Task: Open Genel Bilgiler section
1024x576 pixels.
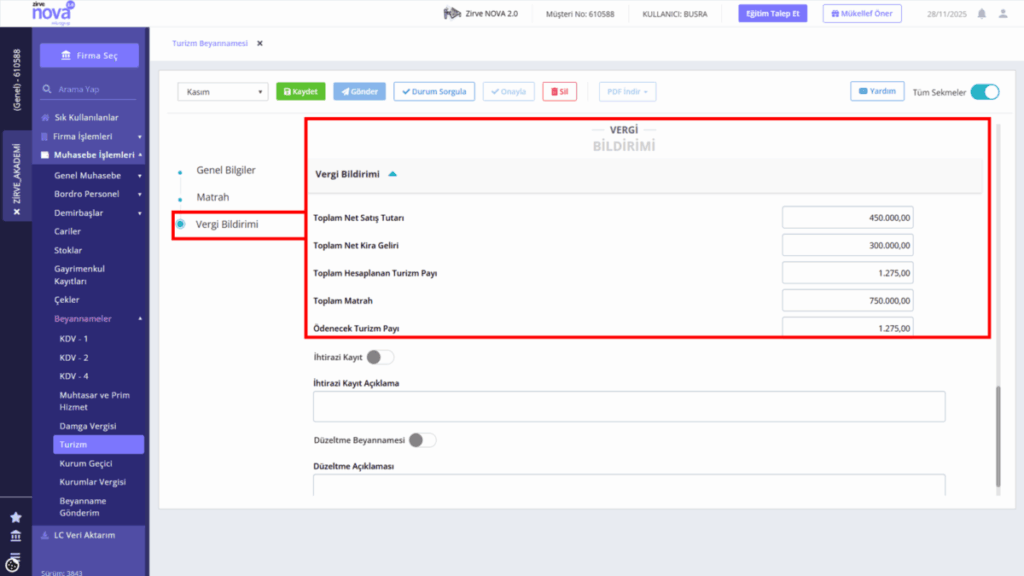Action: coord(226,170)
